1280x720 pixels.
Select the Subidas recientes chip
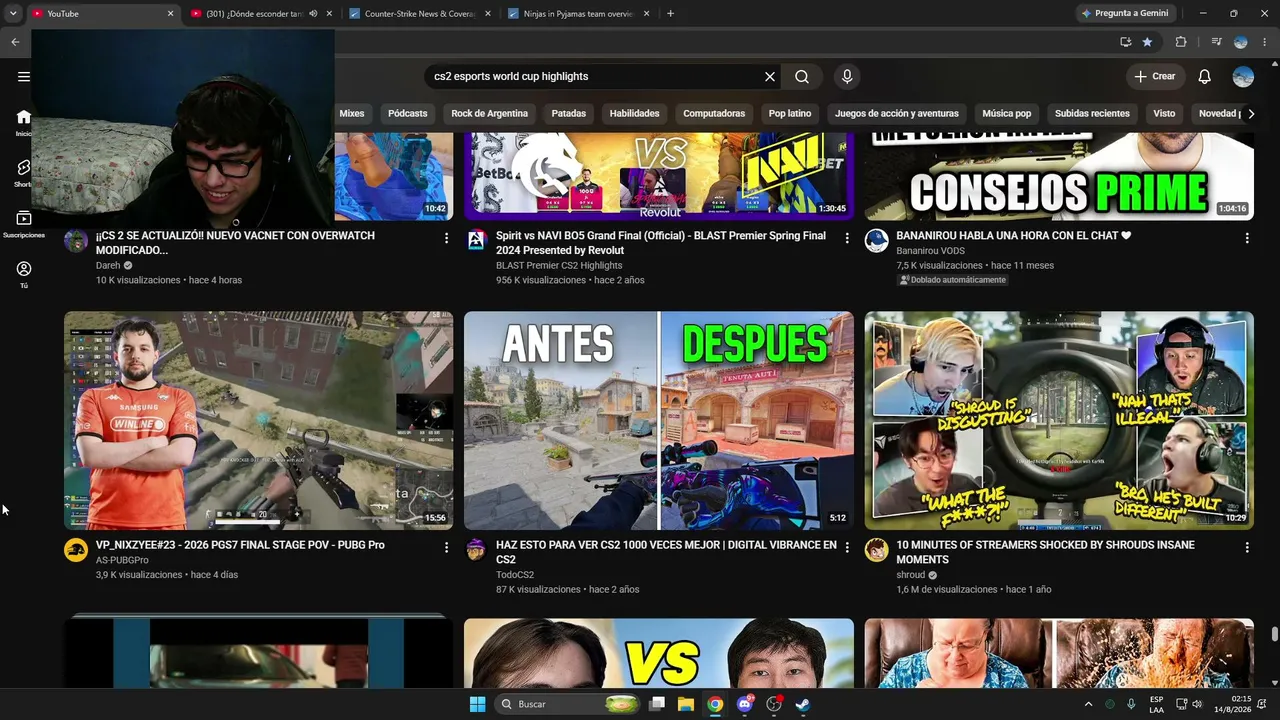coord(1092,114)
